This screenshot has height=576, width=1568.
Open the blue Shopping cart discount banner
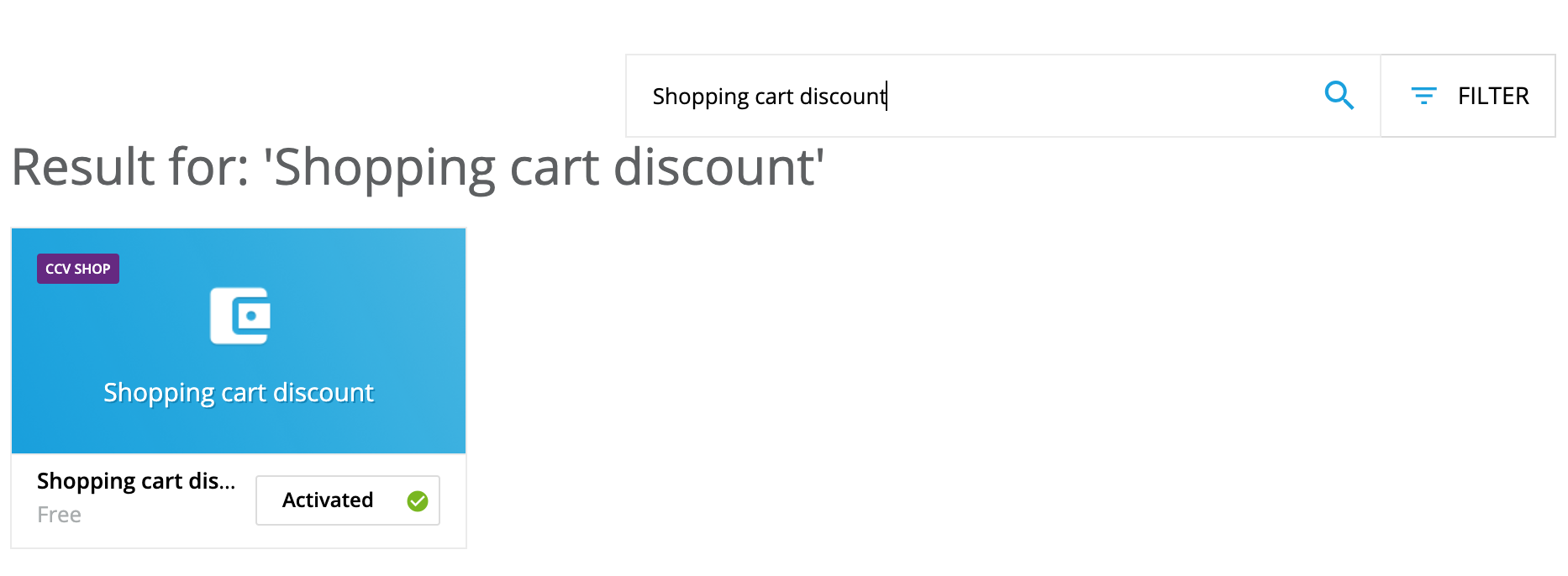239,341
